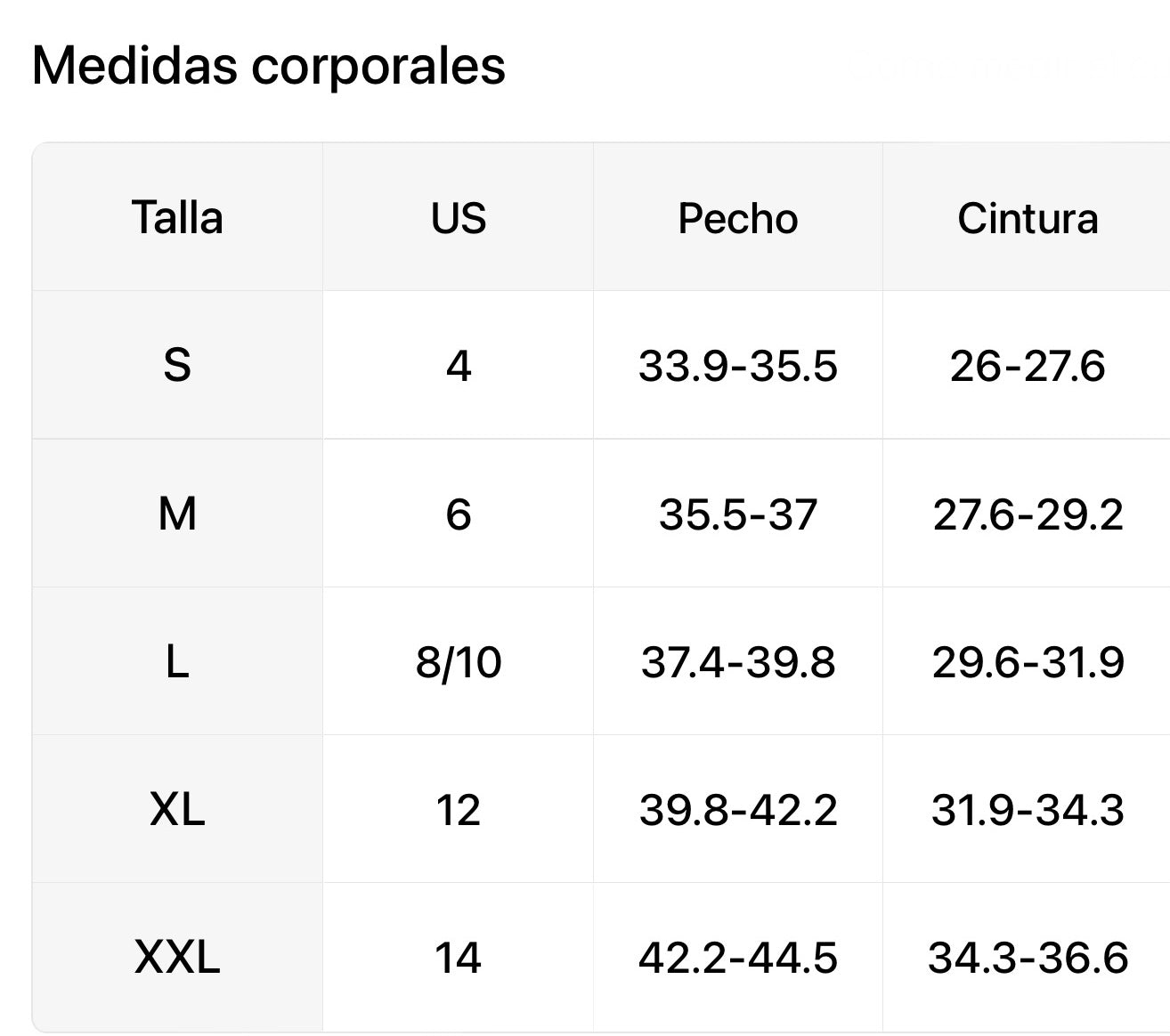Click the US column header
Viewport: 1170px width, 1036px height.
tap(459, 218)
